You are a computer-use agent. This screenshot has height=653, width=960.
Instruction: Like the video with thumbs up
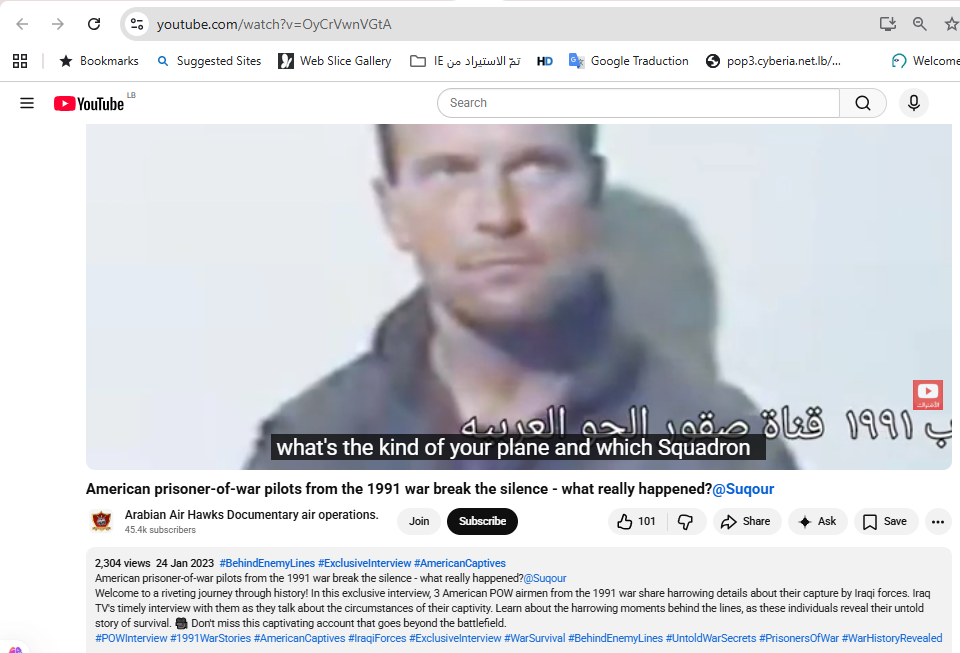pos(636,521)
